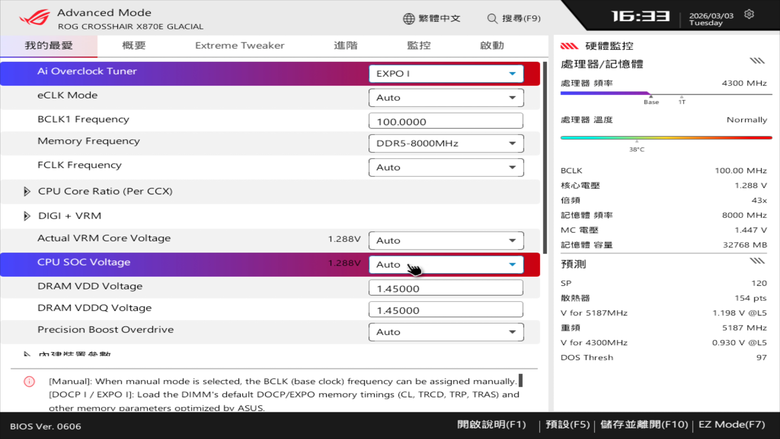Click the Ai Overclock Tuner label
This screenshot has width=780, height=439.
click(x=87, y=71)
